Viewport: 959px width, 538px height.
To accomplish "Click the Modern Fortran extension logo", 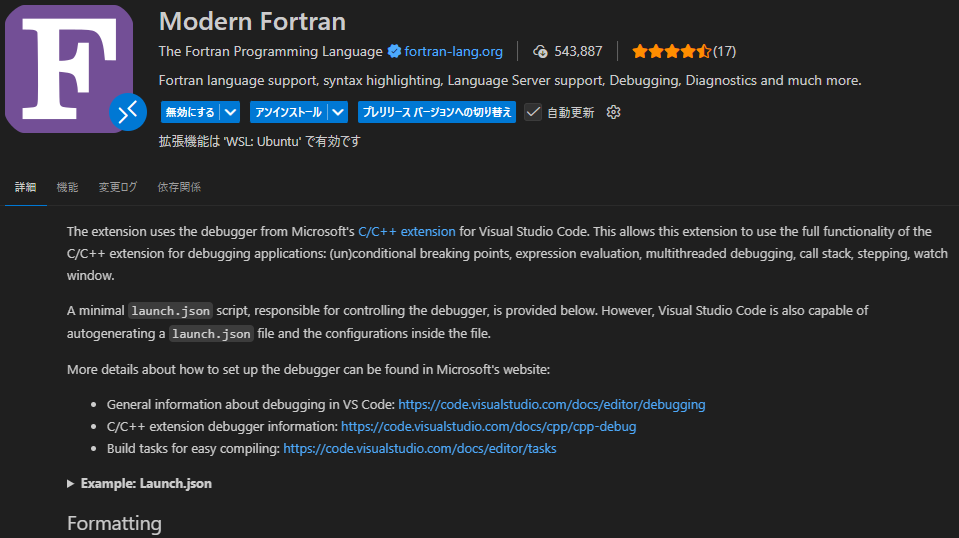I will point(68,68).
